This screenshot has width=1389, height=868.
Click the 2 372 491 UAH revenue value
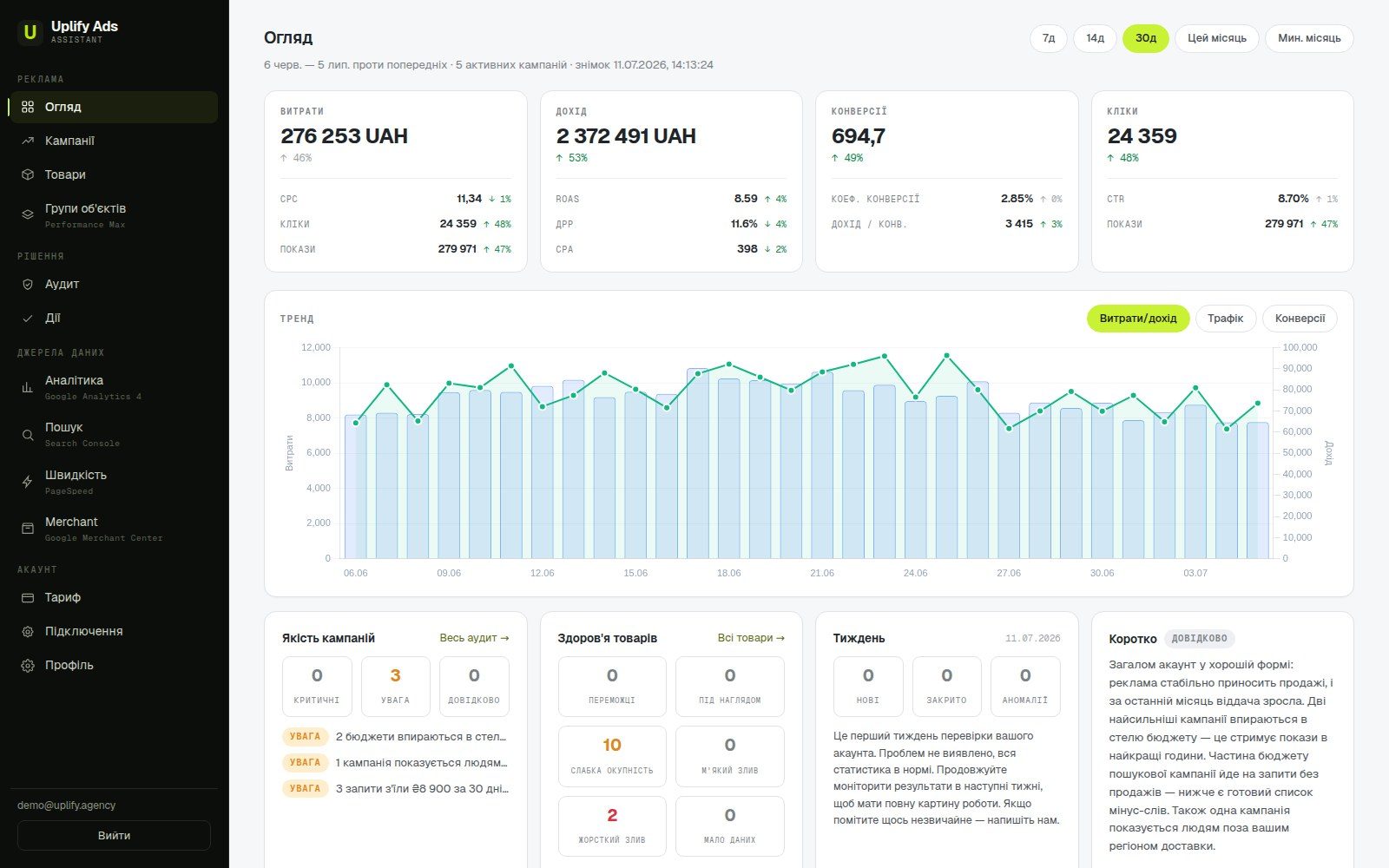click(626, 136)
